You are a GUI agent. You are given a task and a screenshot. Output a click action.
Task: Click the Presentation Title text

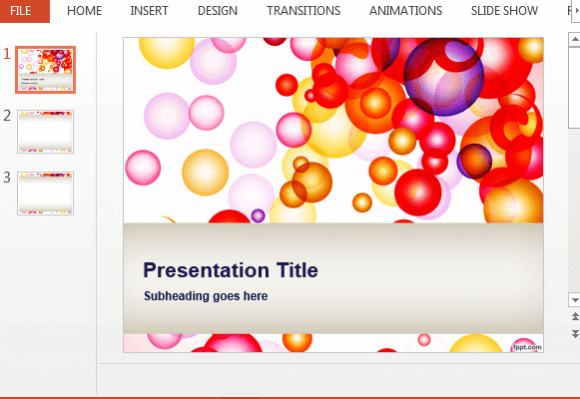tap(230, 270)
